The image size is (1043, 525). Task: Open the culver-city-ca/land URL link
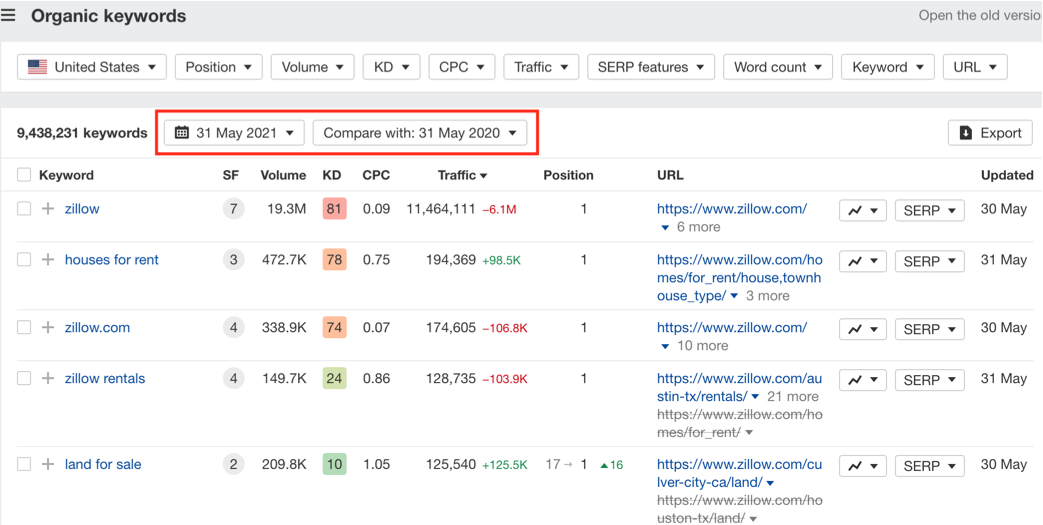click(x=739, y=473)
